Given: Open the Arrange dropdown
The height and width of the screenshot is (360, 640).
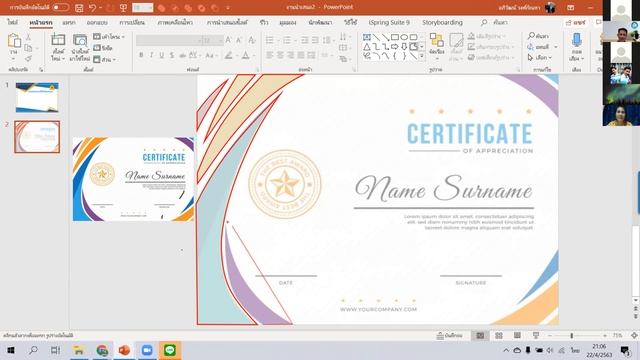Looking at the screenshot, I should coord(437,47).
